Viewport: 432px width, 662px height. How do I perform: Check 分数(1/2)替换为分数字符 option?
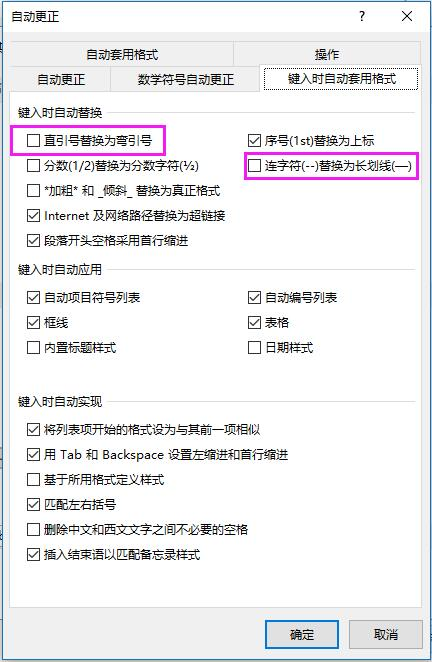(33, 166)
